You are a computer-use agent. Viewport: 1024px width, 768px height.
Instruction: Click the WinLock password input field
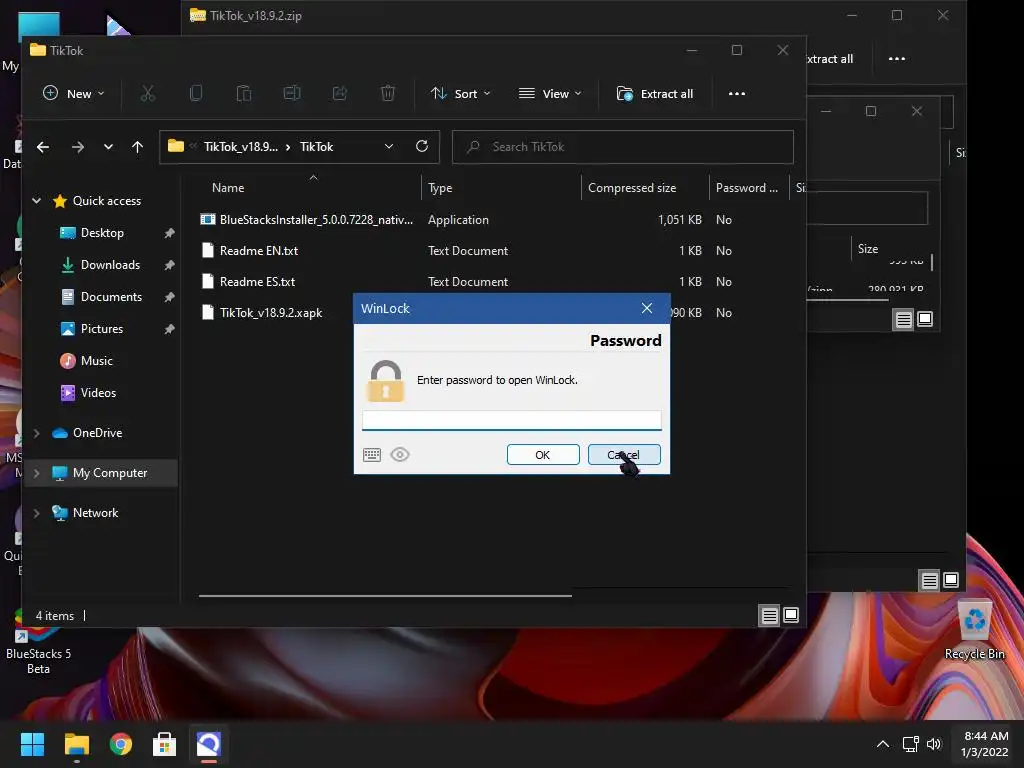point(511,420)
